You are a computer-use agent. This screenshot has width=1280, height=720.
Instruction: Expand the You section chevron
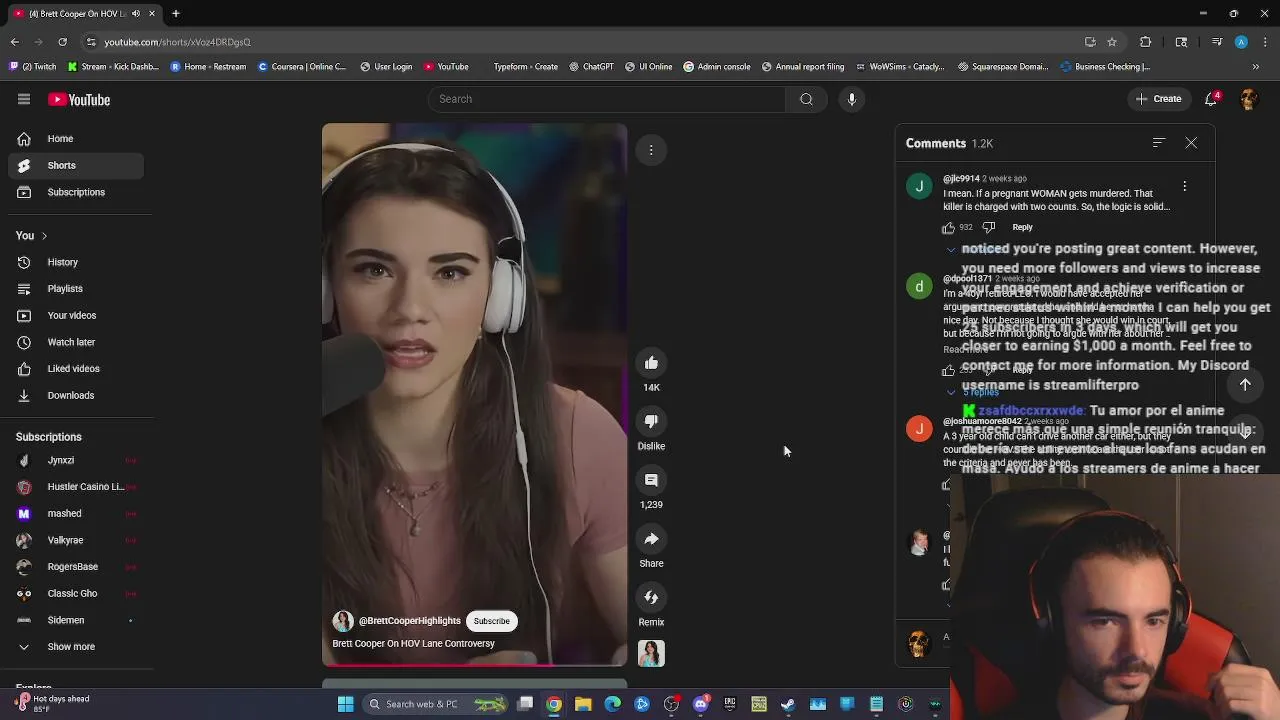click(x=44, y=236)
